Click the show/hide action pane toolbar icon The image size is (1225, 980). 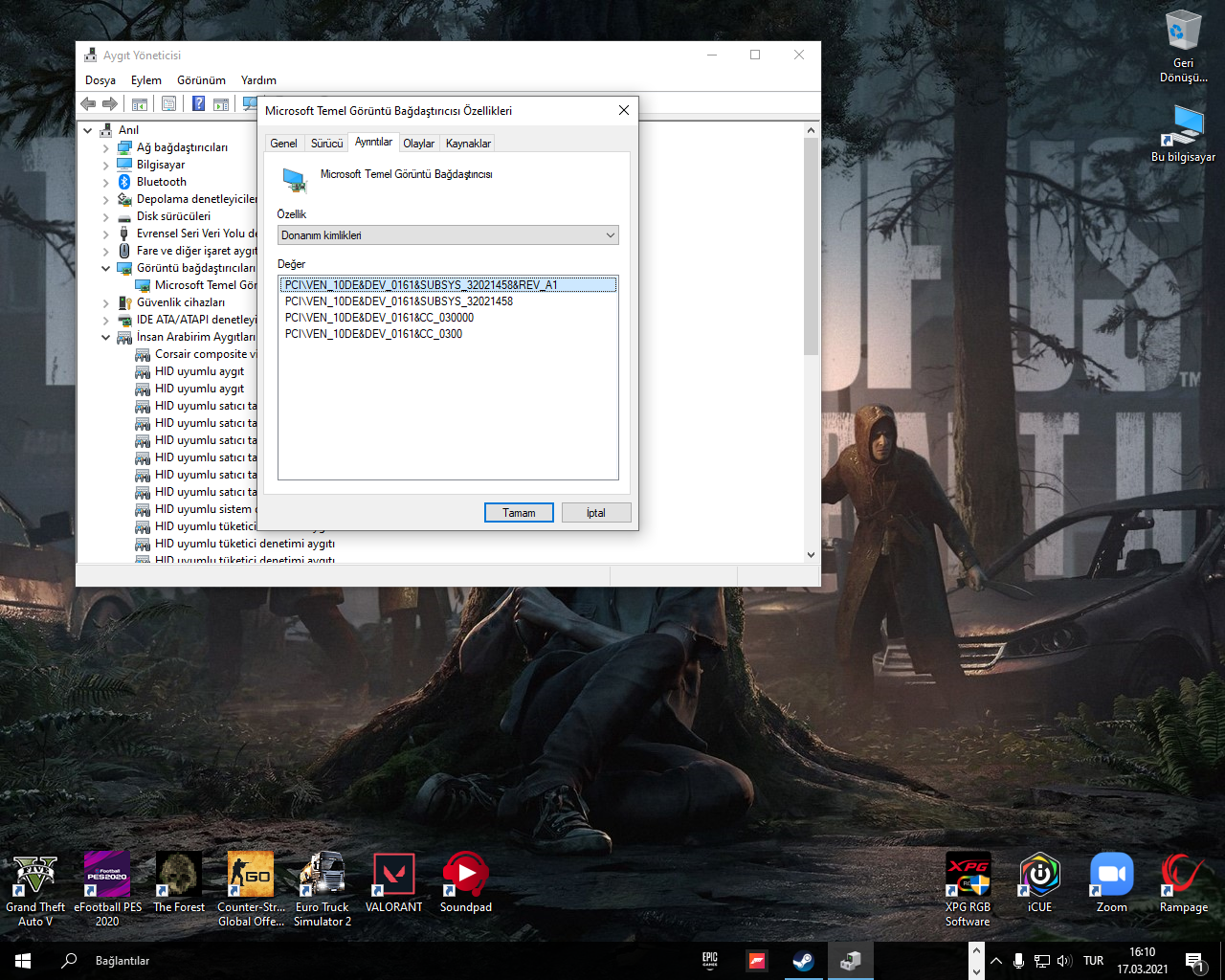221,103
